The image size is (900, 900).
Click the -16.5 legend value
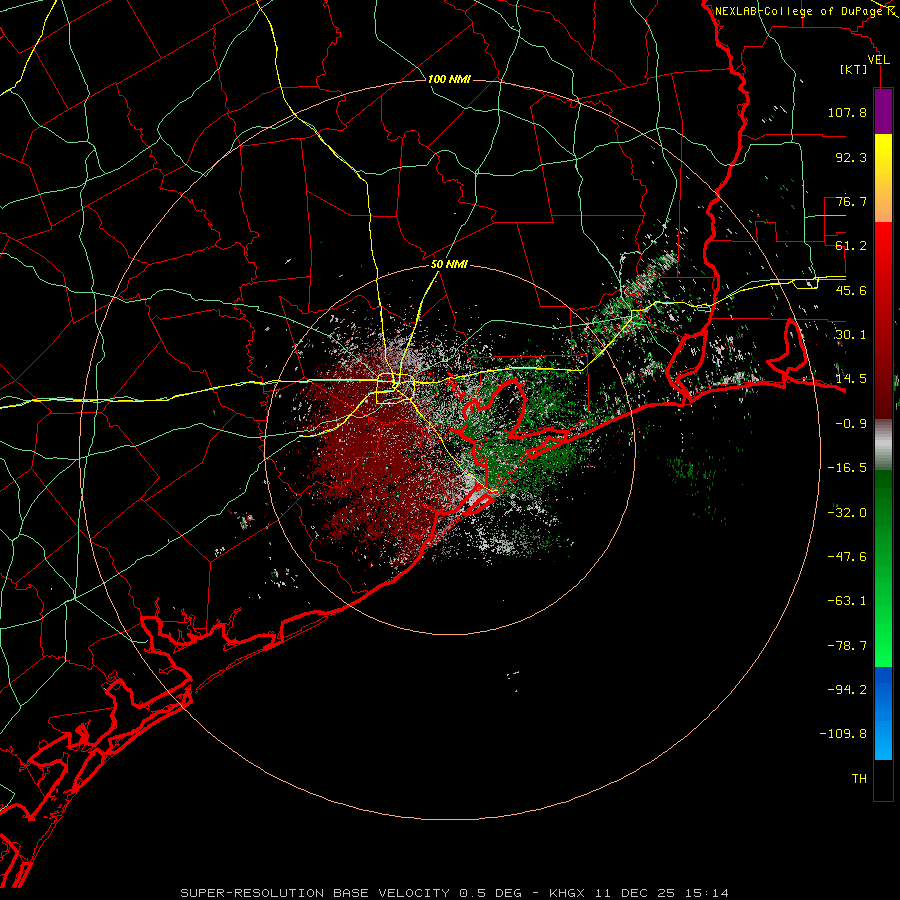[847, 468]
